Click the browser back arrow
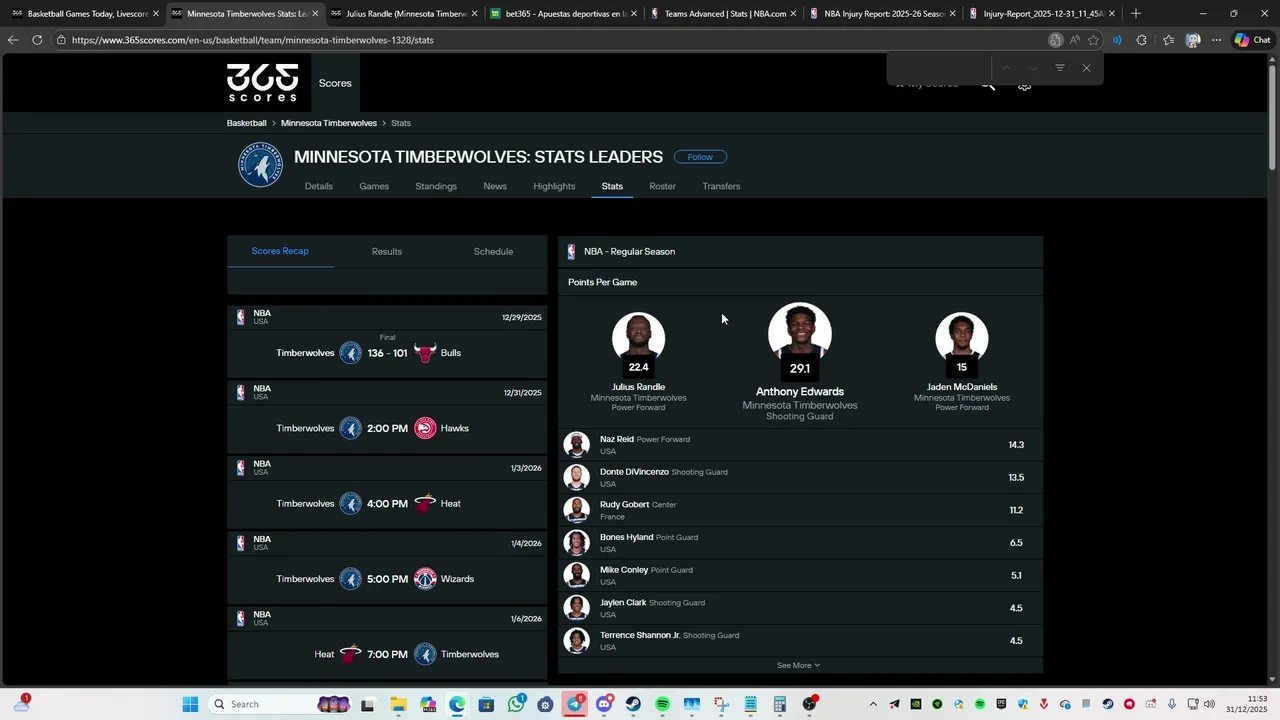Screen dimensions: 1280x720 tap(13, 40)
